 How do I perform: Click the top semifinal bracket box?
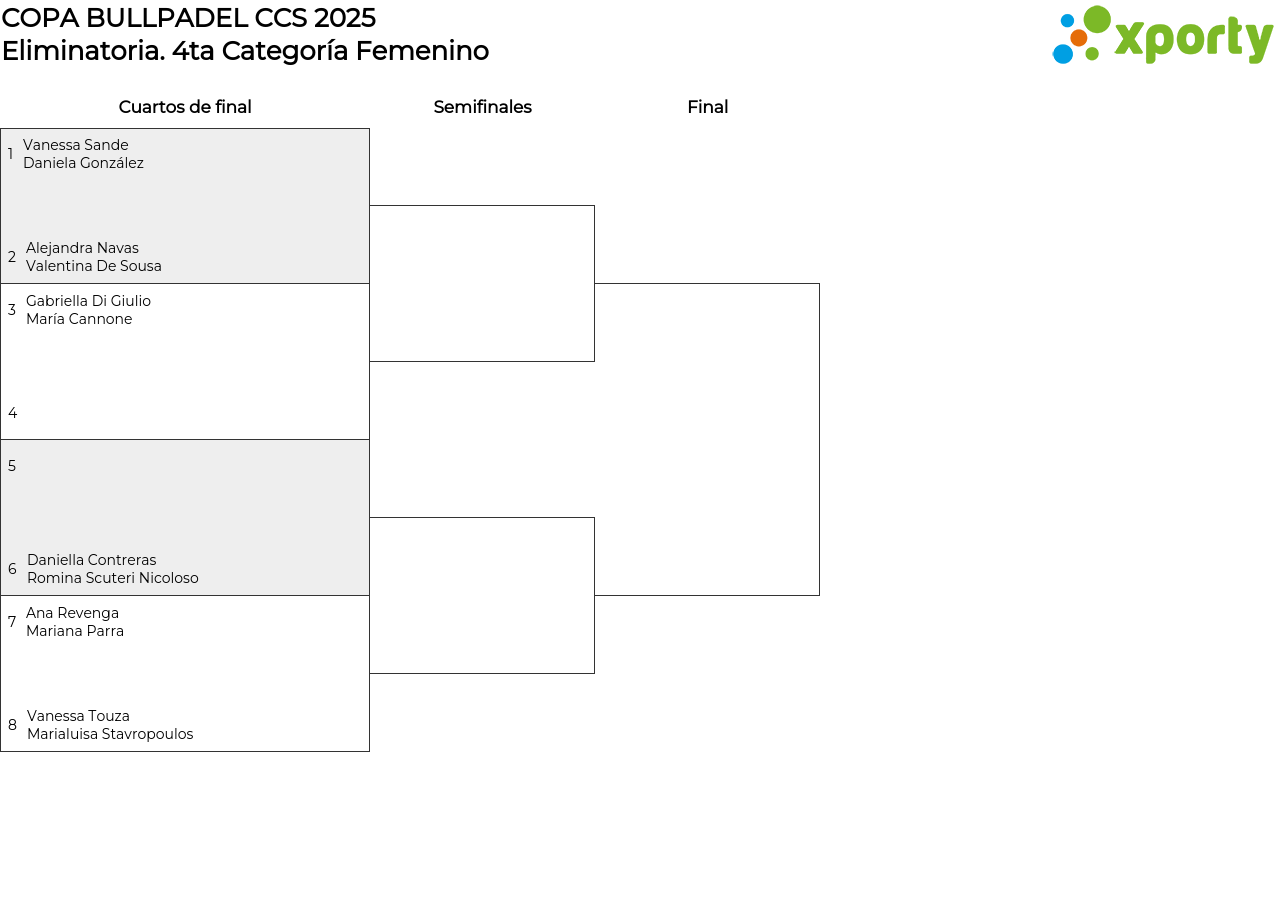(x=482, y=283)
